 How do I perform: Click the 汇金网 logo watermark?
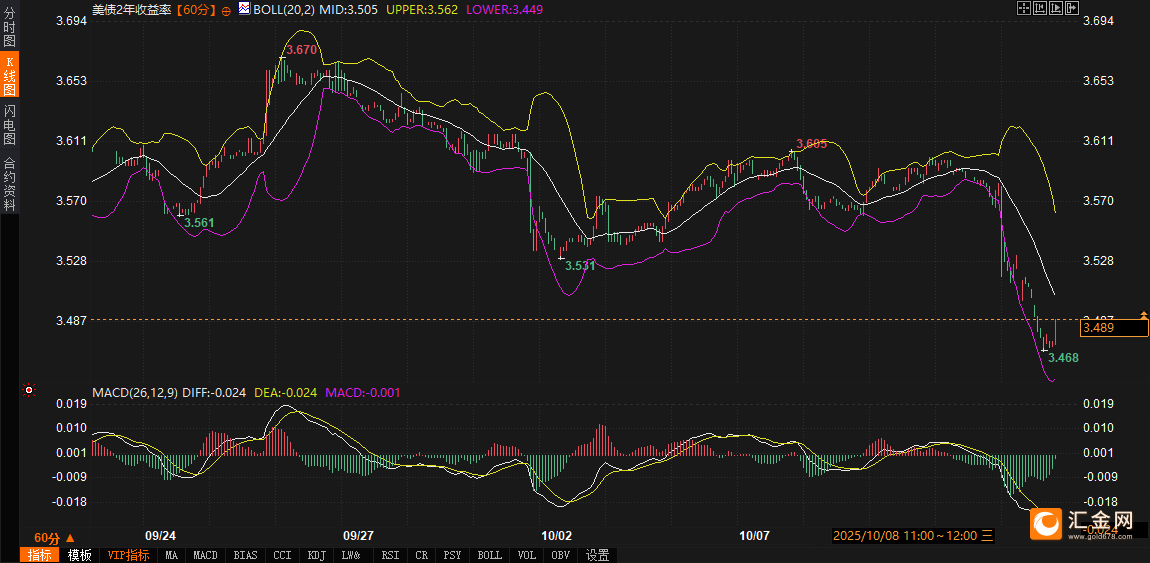1083,521
